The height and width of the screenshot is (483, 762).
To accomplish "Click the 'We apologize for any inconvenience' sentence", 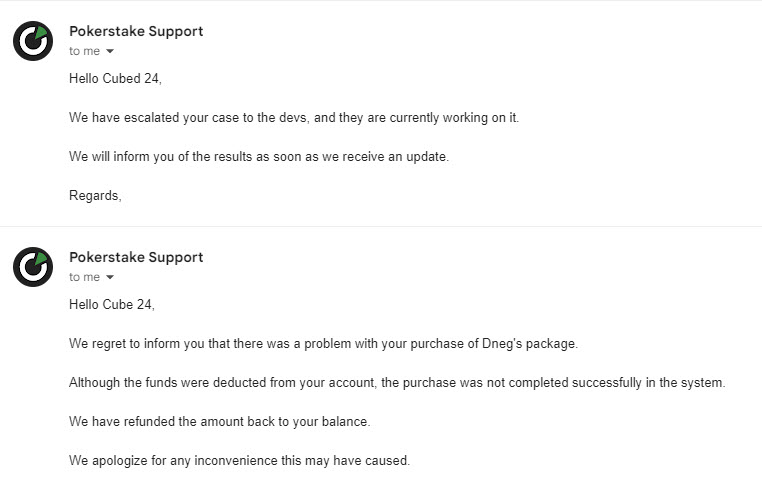I will pyautogui.click(x=239, y=461).
